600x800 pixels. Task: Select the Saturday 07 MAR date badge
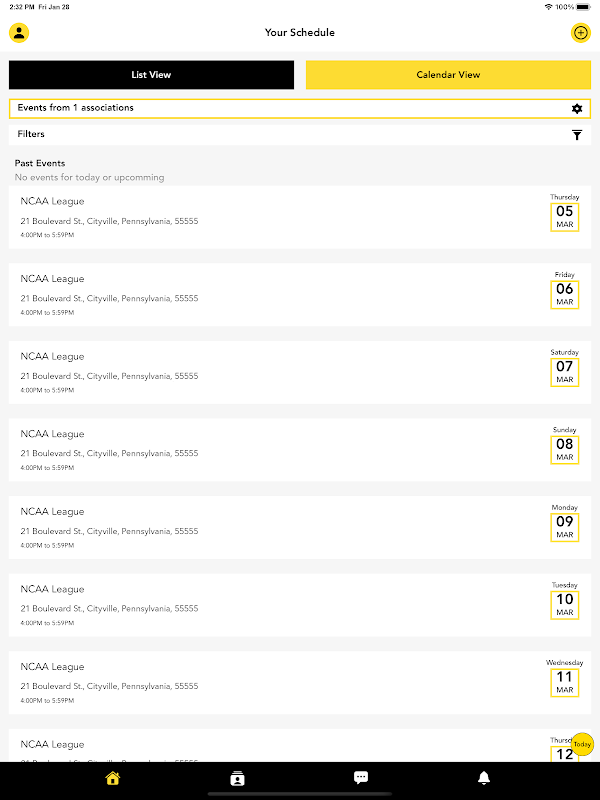[565, 373]
